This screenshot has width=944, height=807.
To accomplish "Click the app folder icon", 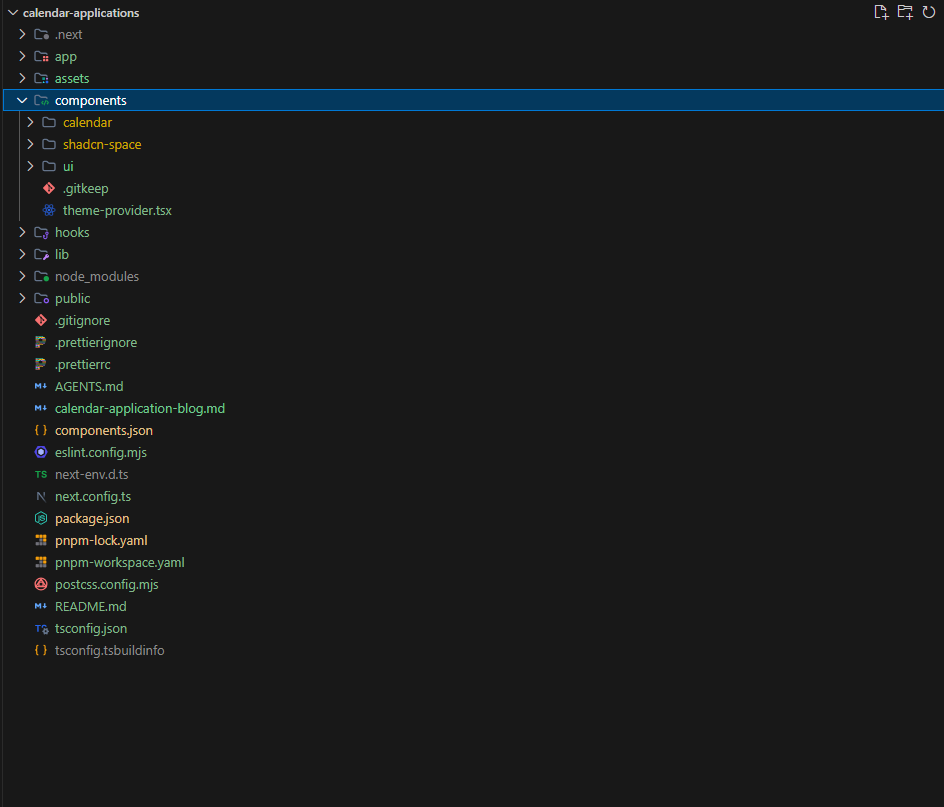I will pos(42,57).
